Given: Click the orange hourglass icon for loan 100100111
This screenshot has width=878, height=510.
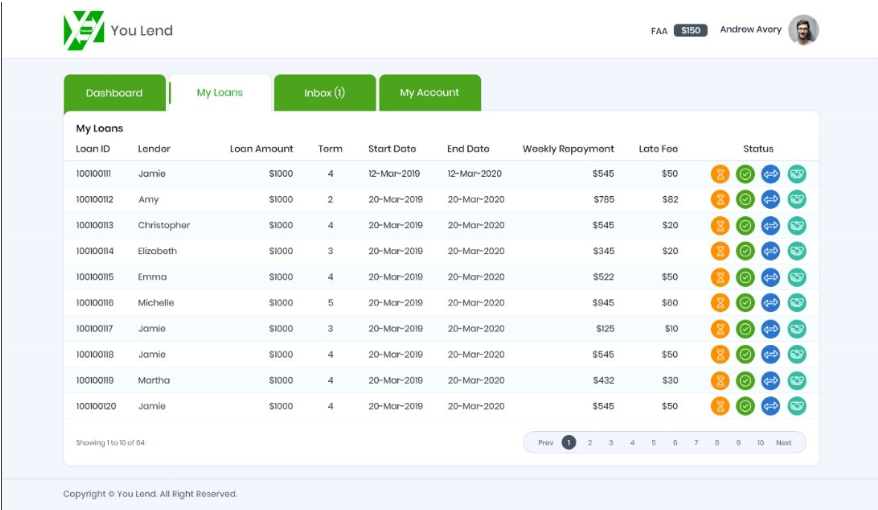Looking at the screenshot, I should pyautogui.click(x=720, y=174).
